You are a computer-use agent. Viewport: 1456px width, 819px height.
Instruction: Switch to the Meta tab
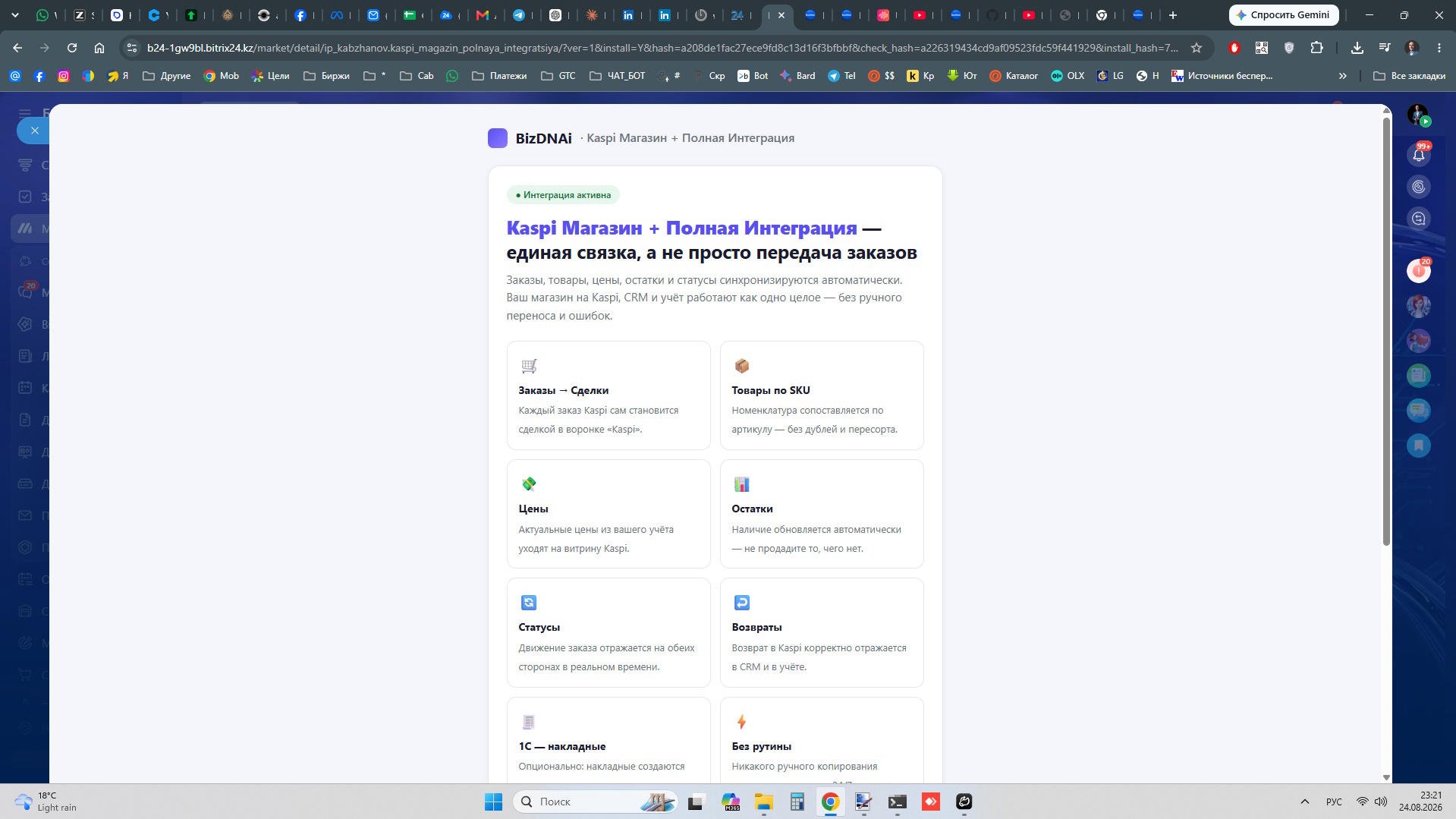[337, 15]
